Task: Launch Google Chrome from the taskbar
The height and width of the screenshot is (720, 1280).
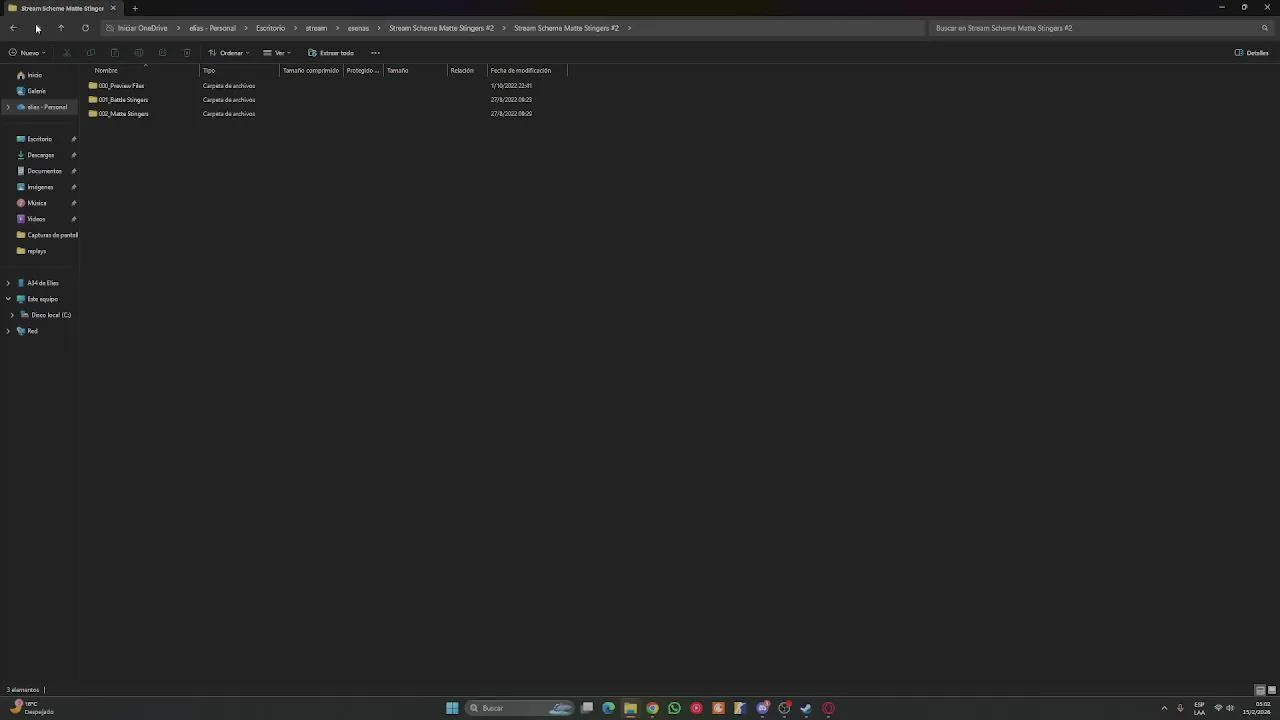Action: 652,708
